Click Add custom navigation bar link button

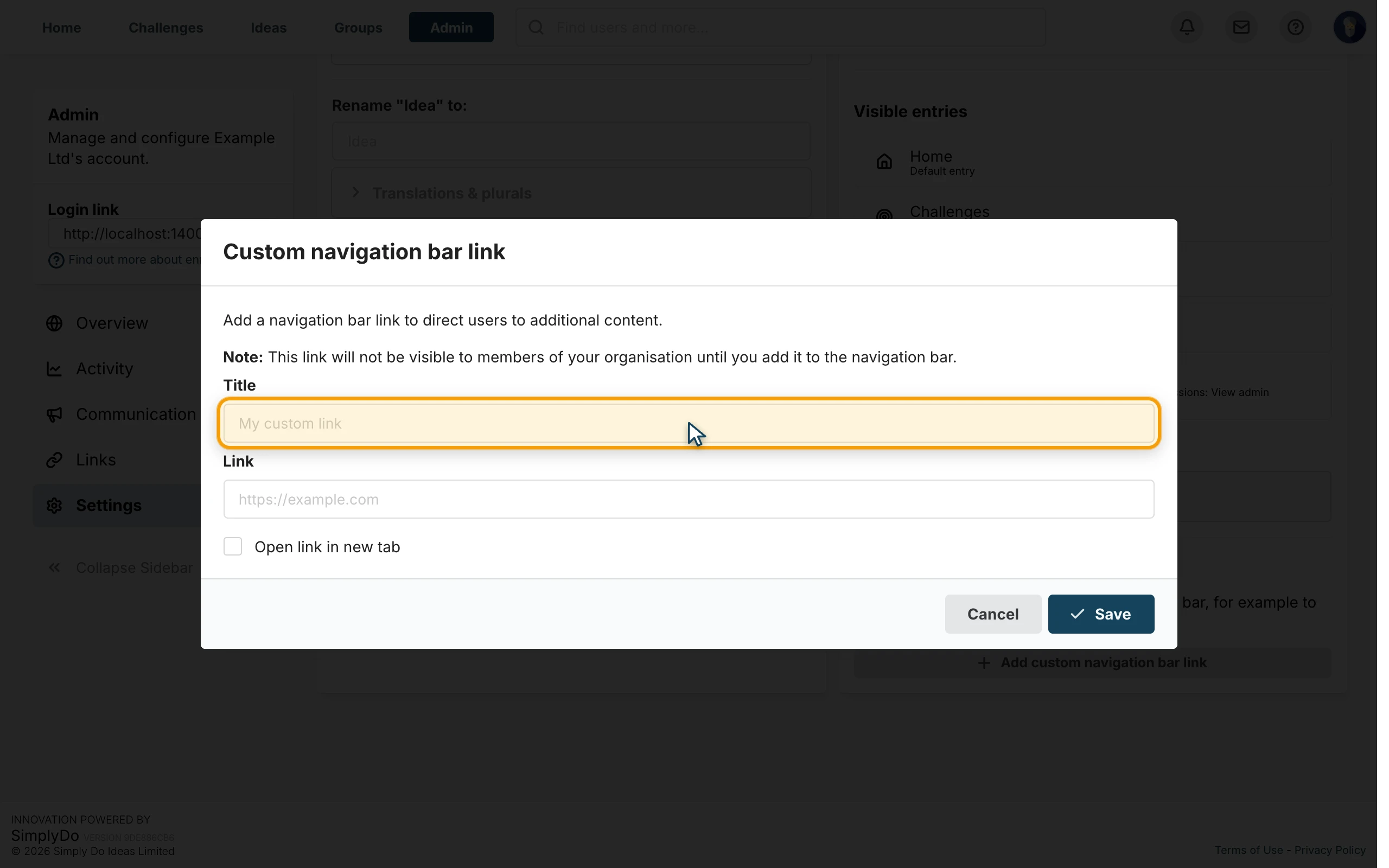tap(1092, 662)
